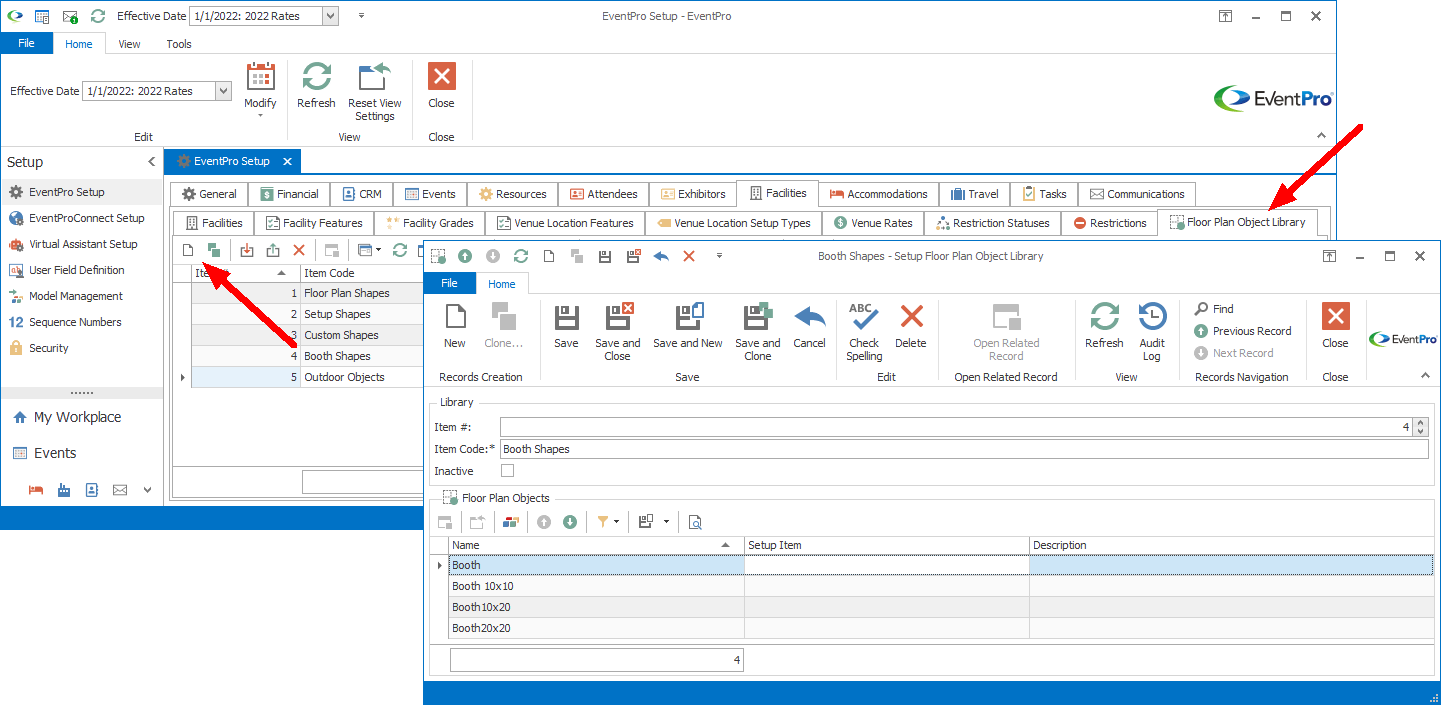
Task: Open the Audit Log
Action: [x=1152, y=332]
